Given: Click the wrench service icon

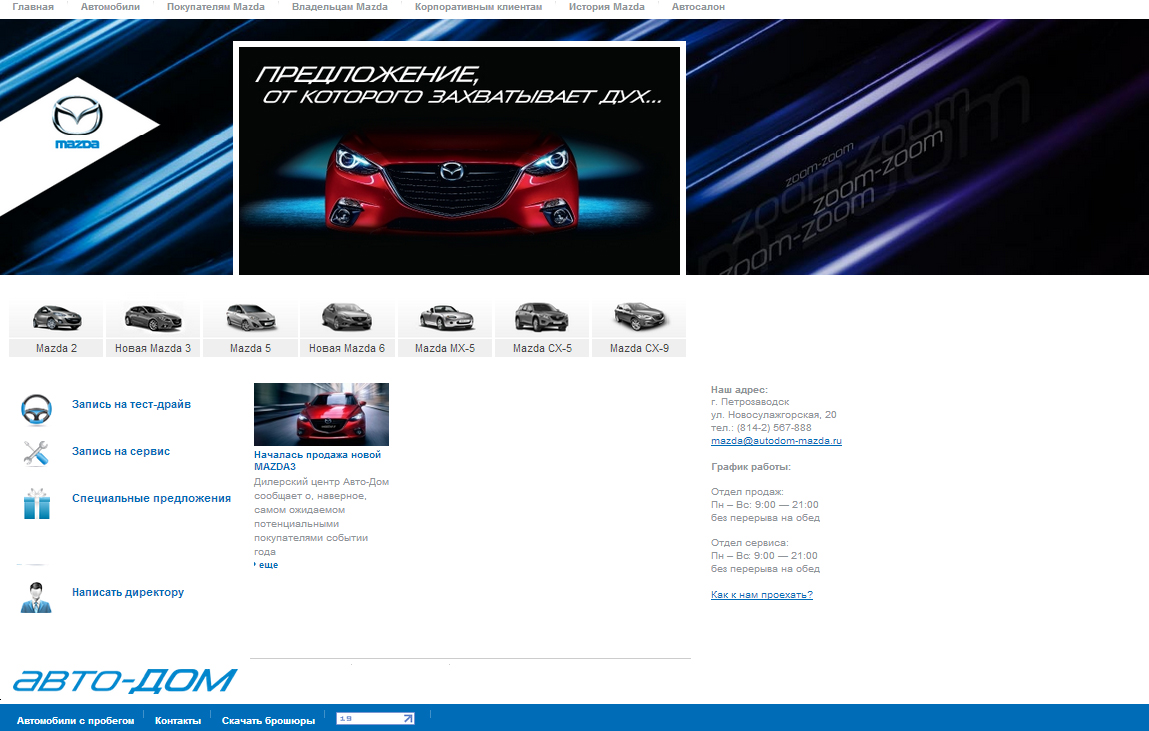Looking at the screenshot, I should (x=35, y=453).
